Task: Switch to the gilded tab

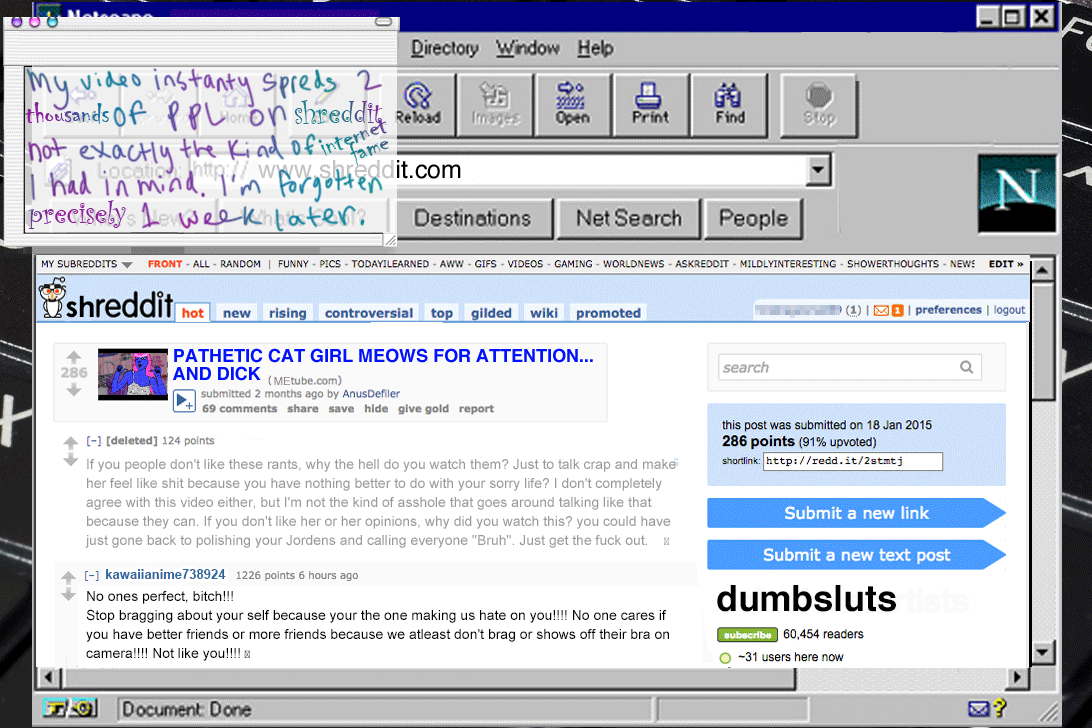Action: click(x=491, y=313)
